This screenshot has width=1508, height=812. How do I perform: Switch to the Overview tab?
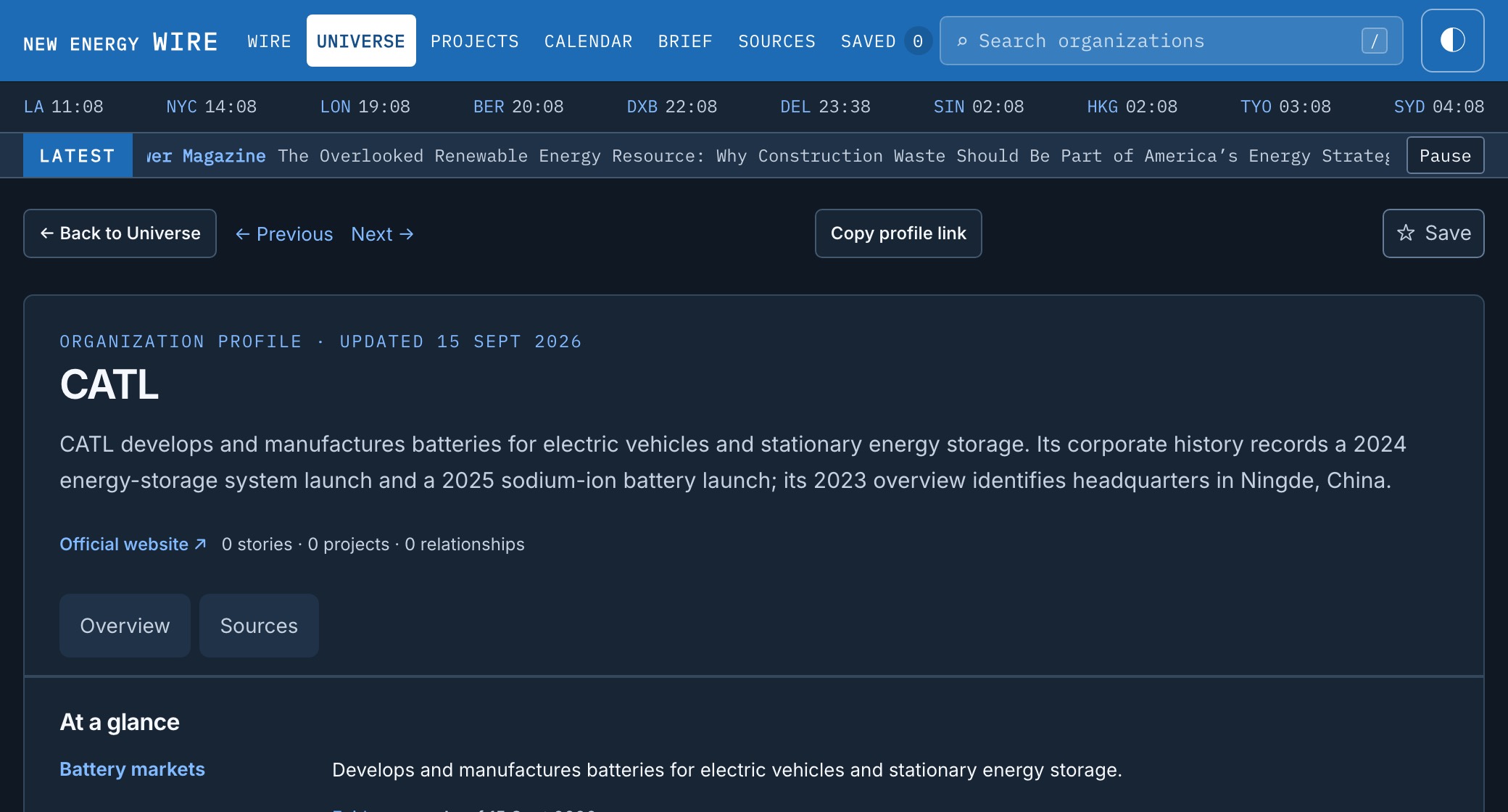coord(125,626)
